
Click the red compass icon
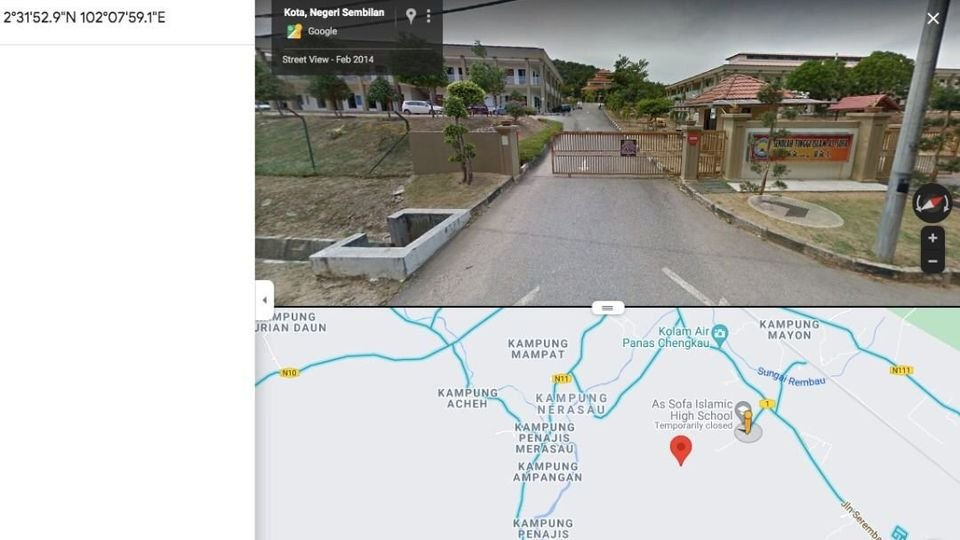pos(932,203)
